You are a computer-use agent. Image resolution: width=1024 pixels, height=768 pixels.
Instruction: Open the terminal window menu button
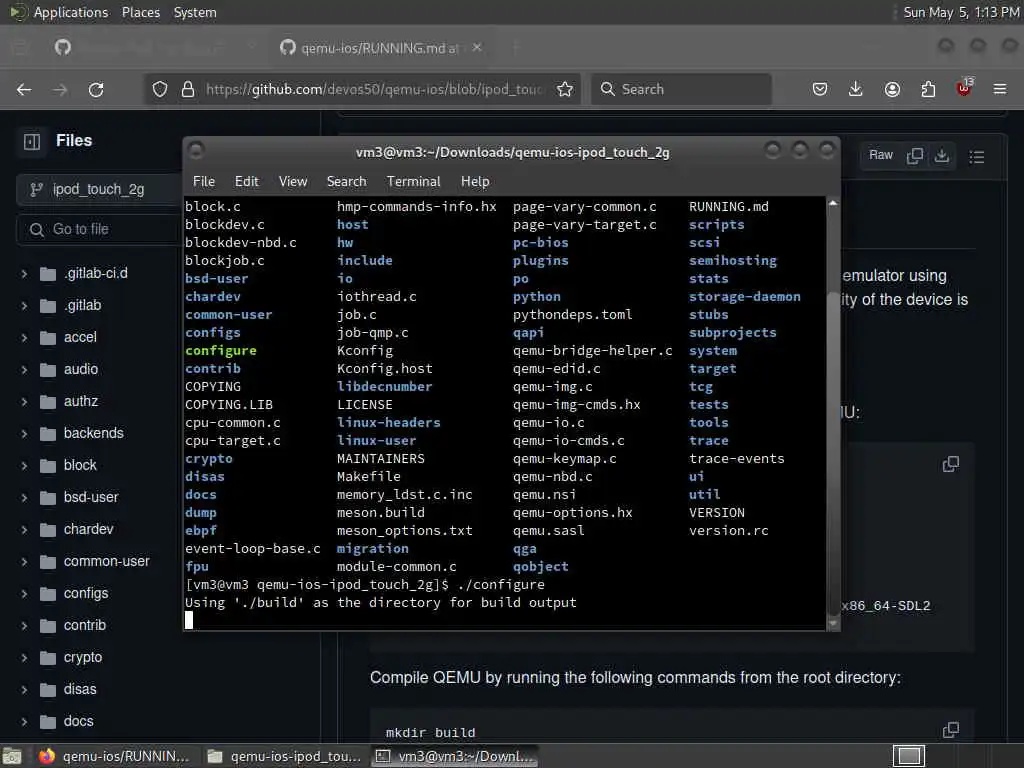tap(196, 151)
